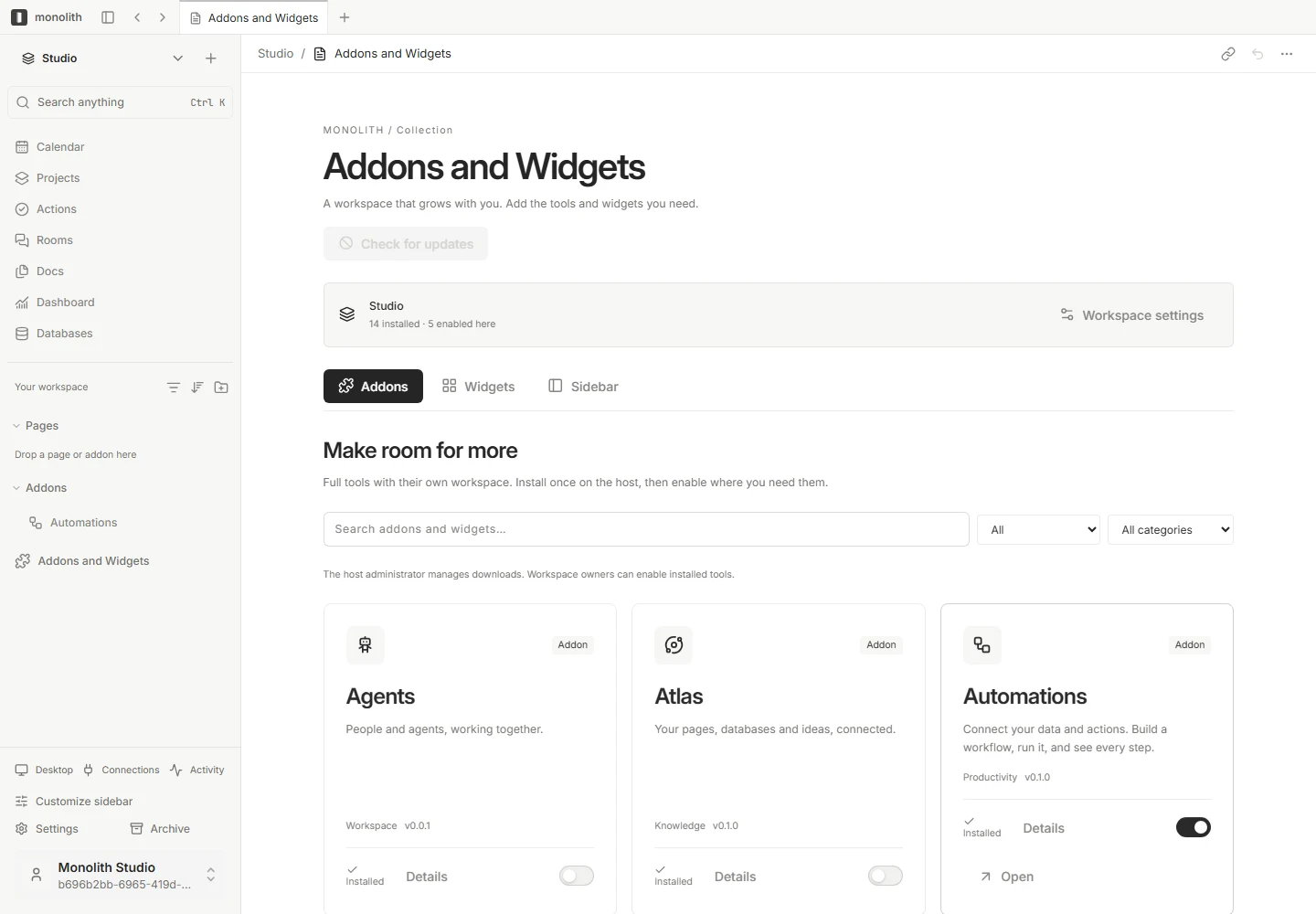
Task: Enable the Atlas addon toggle
Action: coord(886,877)
